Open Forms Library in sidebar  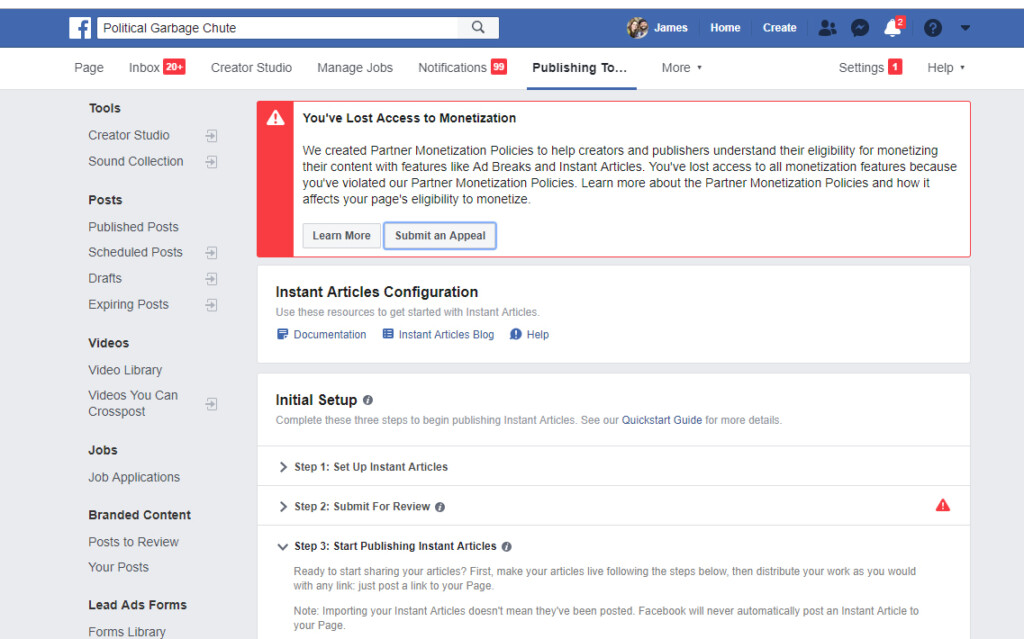coord(127,632)
